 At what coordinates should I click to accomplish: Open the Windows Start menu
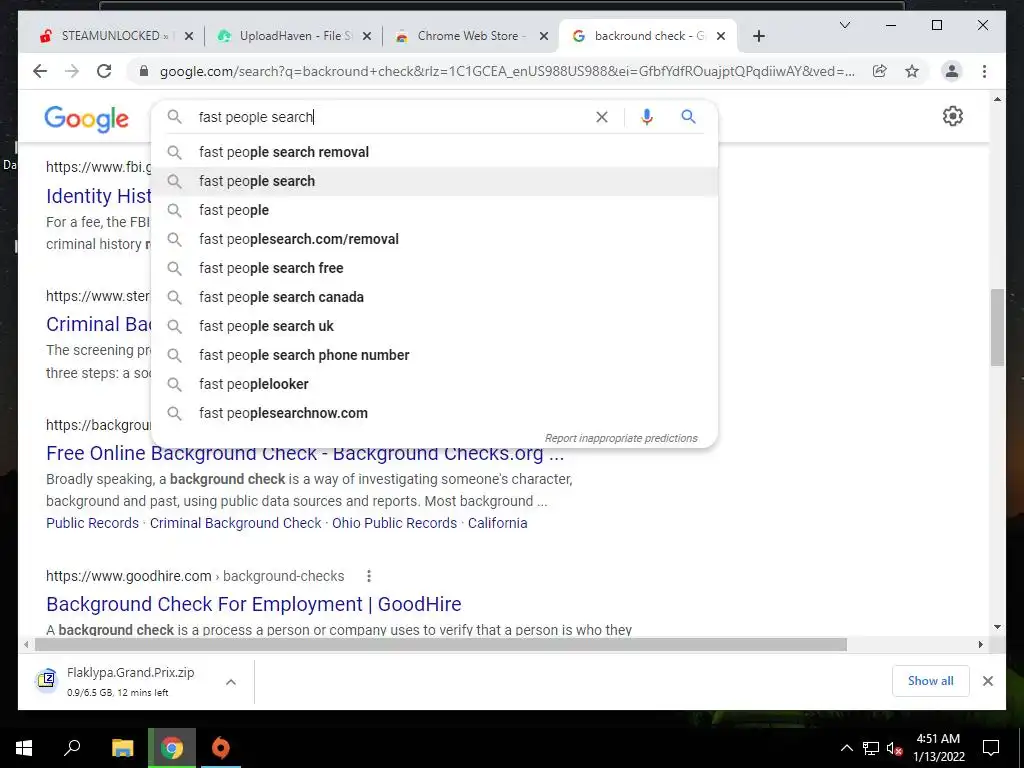pyautogui.click(x=24, y=748)
